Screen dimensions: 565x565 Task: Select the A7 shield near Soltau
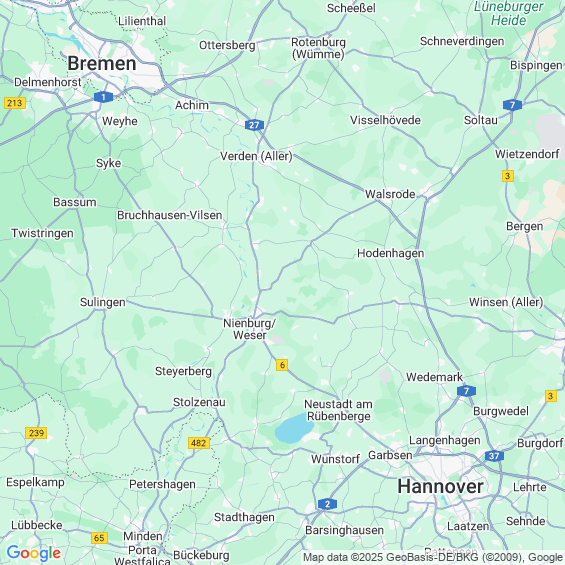512,105
